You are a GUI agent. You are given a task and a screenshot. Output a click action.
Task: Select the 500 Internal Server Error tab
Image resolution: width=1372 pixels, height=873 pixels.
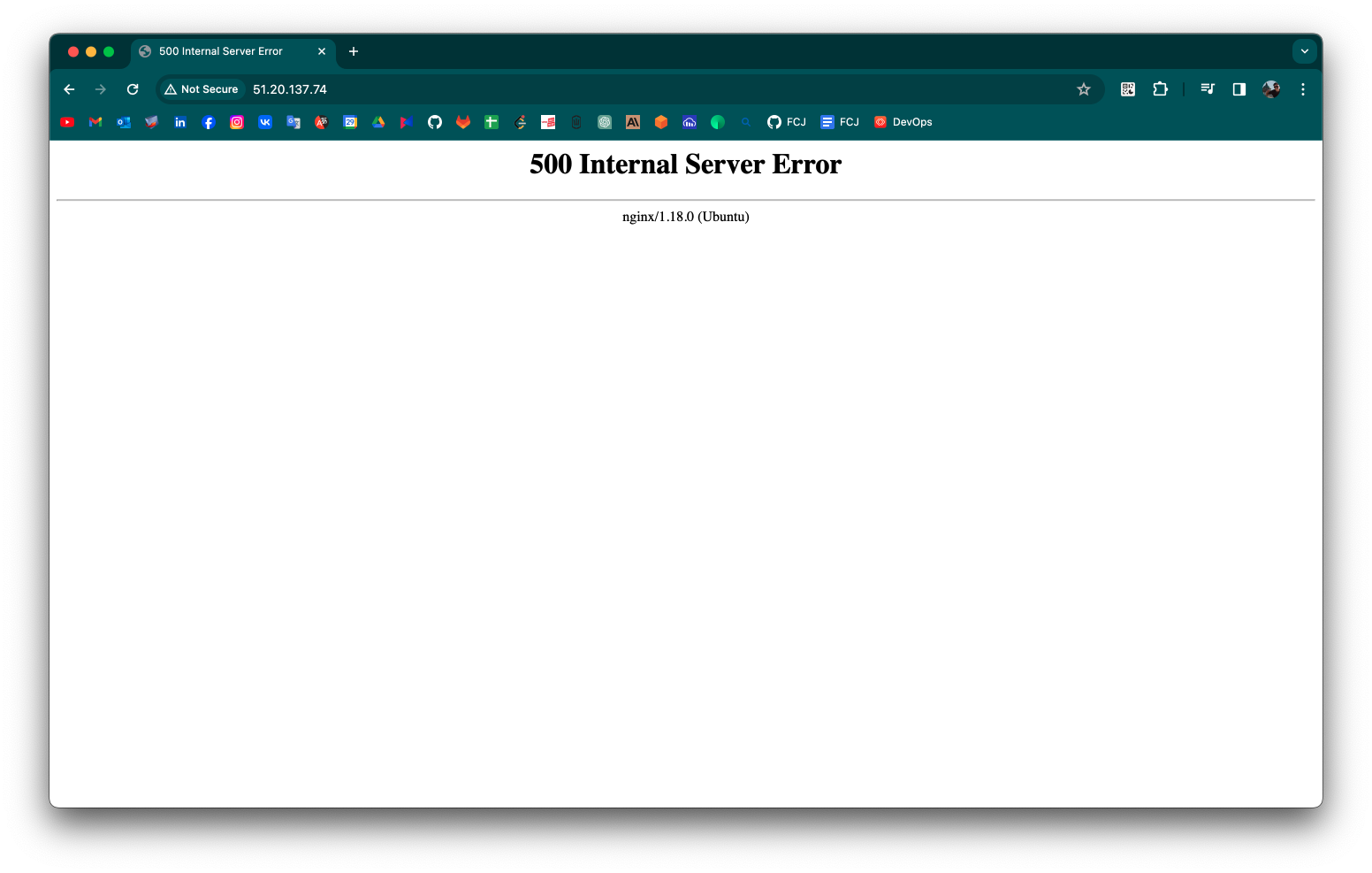pyautogui.click(x=219, y=51)
